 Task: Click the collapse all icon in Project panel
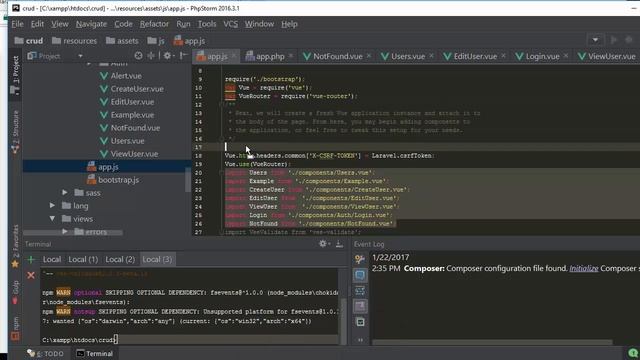151,56
